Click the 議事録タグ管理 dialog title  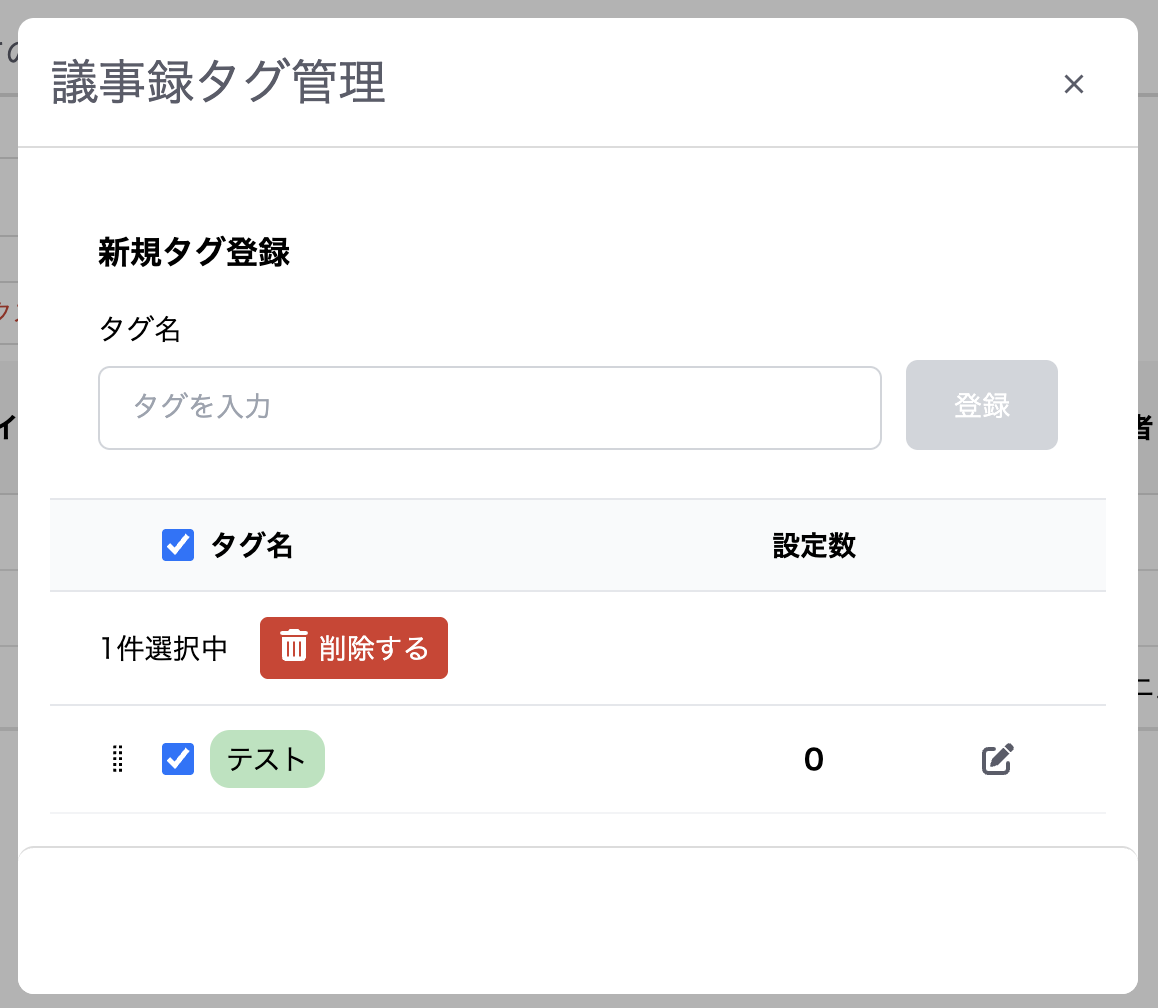219,83
